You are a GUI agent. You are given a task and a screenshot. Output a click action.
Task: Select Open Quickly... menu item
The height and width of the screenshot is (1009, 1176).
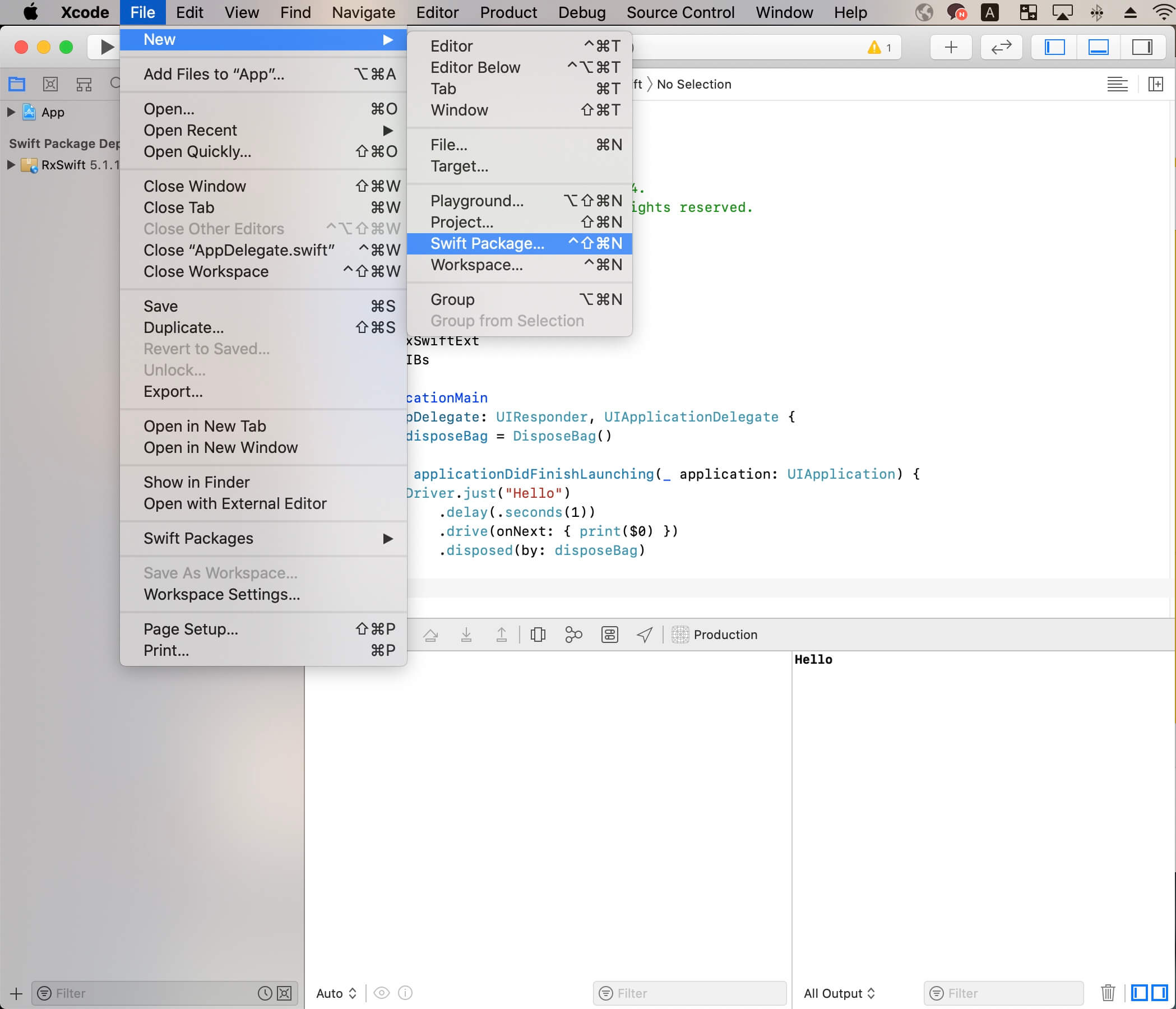(263, 151)
